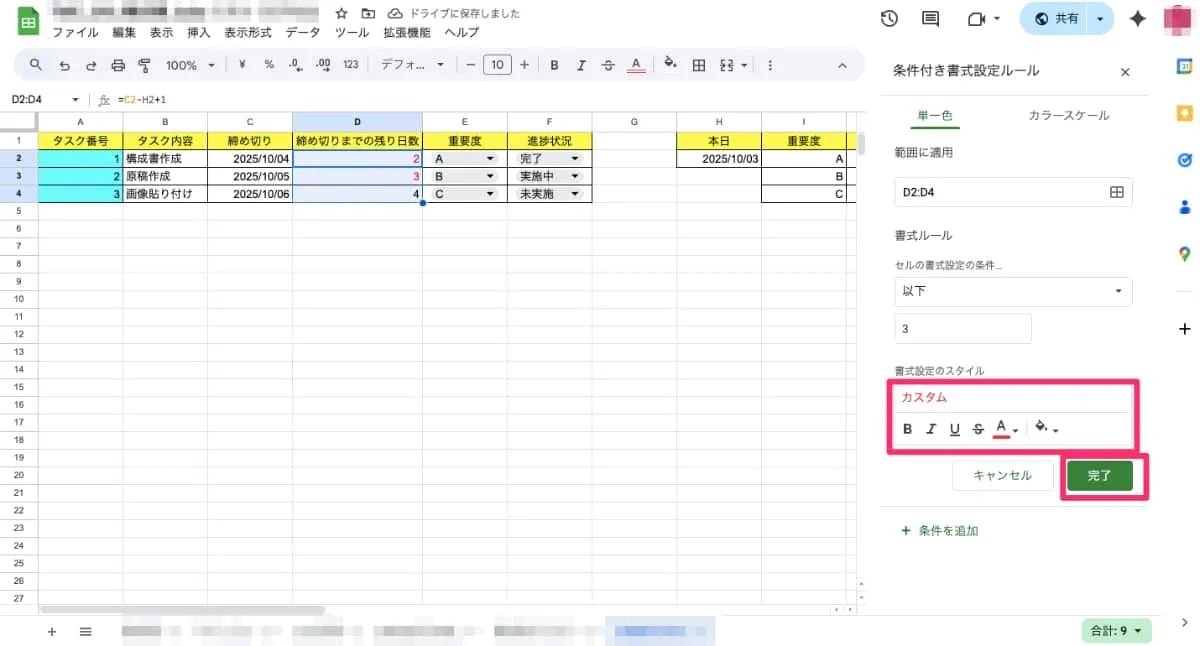Toggle bold in the custom style panel
This screenshot has height=646, width=1200.
pos(907,429)
